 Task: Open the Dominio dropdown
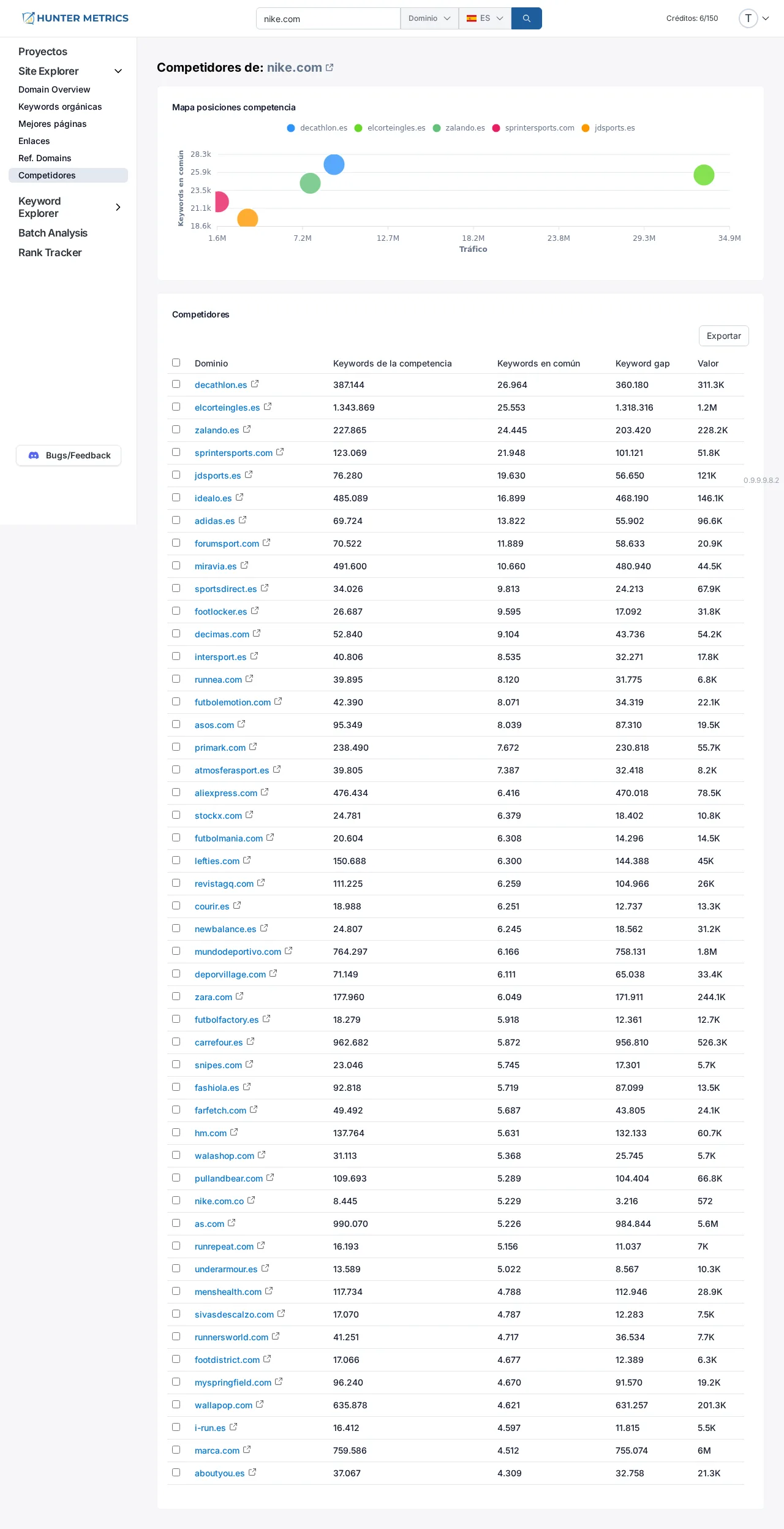pos(429,18)
